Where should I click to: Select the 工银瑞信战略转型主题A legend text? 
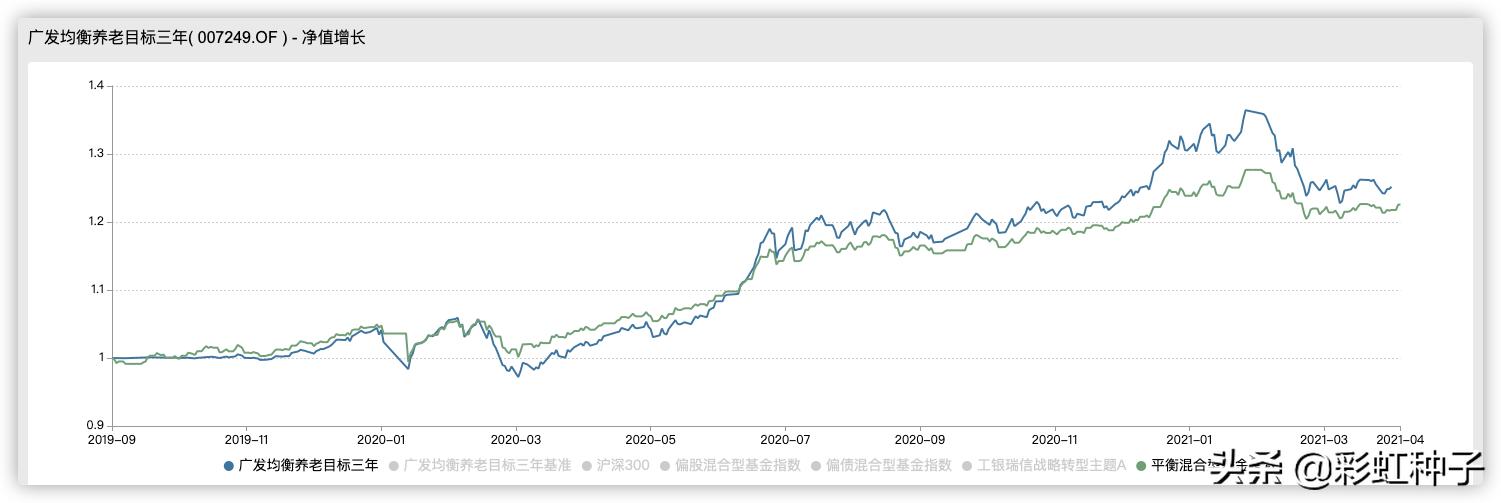[x=1052, y=465]
